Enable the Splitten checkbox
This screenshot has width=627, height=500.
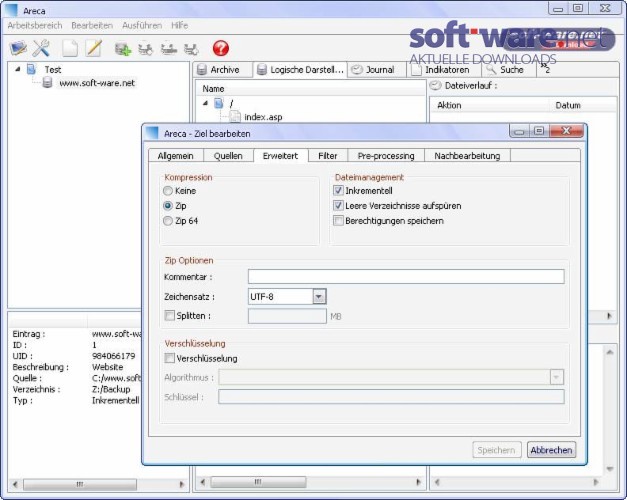170,316
